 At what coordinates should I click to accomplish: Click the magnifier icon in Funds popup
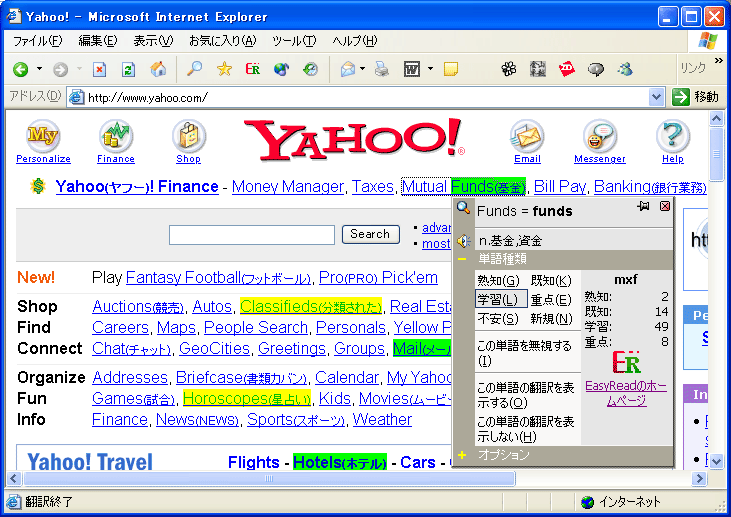(x=463, y=207)
